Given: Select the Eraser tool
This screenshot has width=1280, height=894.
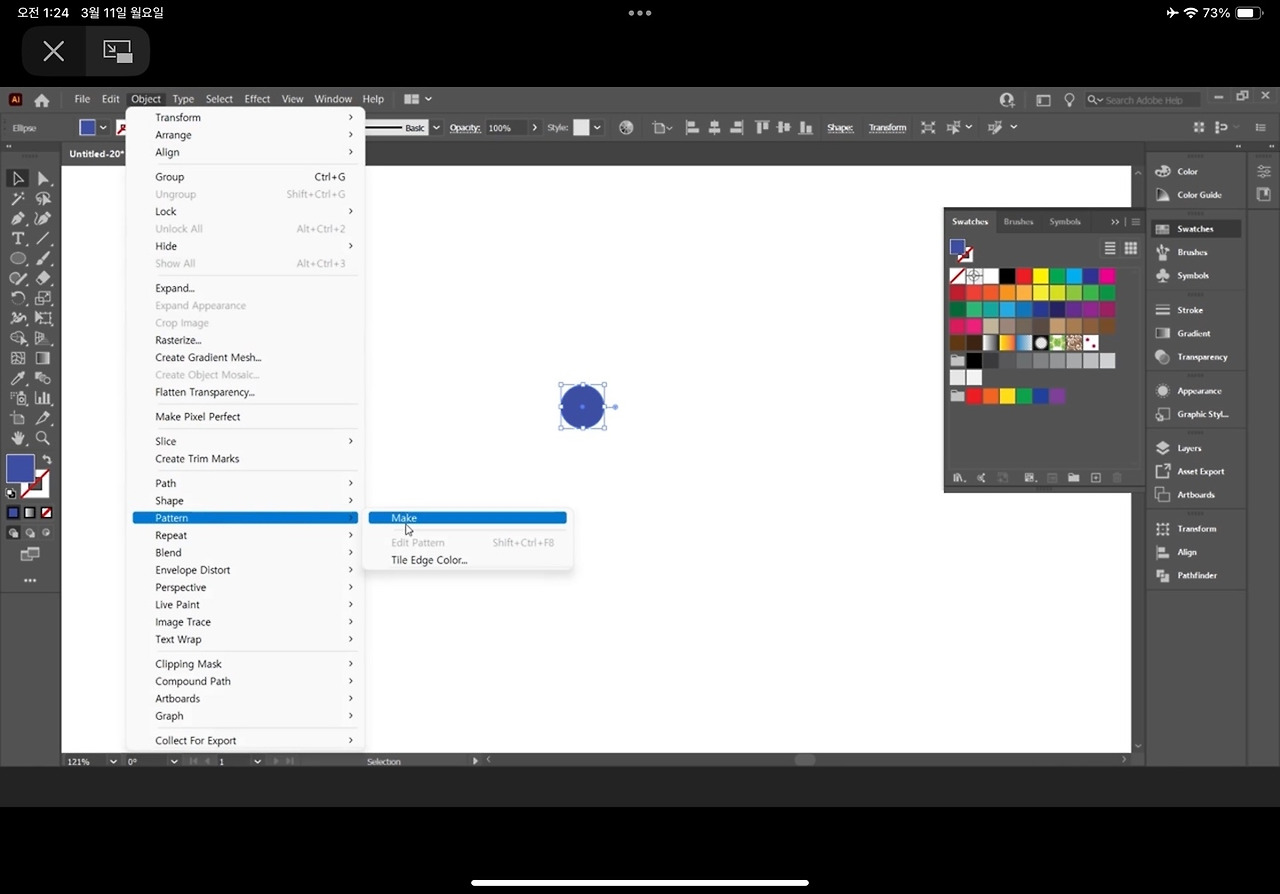Looking at the screenshot, I should click(x=43, y=279).
